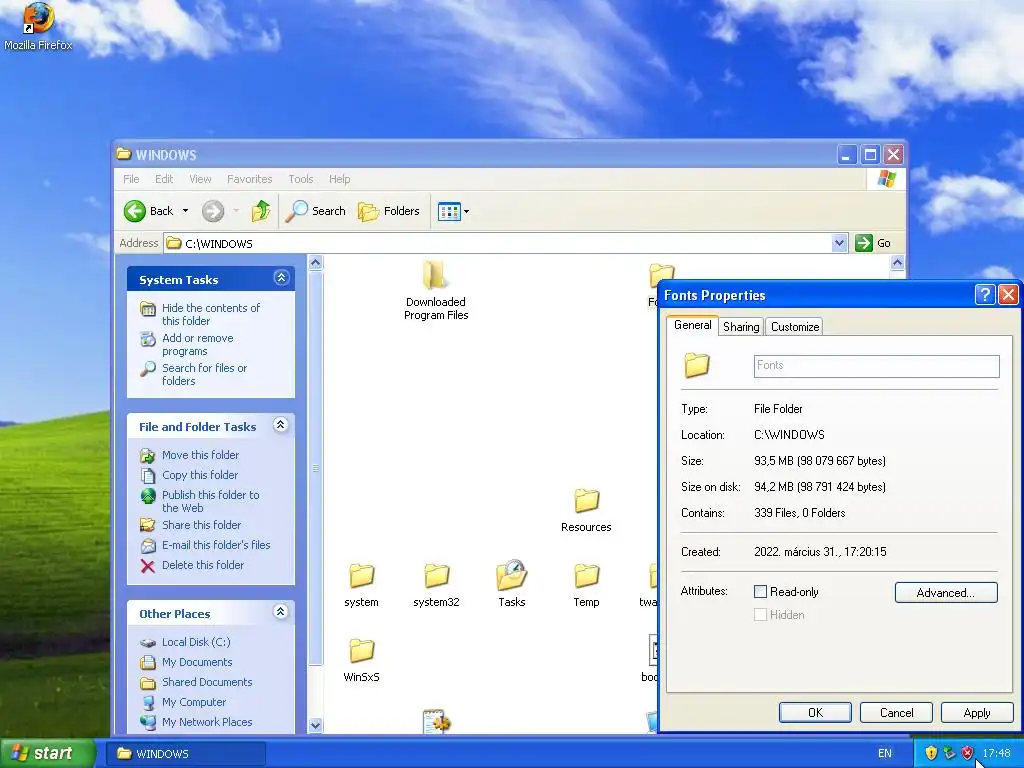Toggle the Hidden attribute checkbox

click(760, 615)
